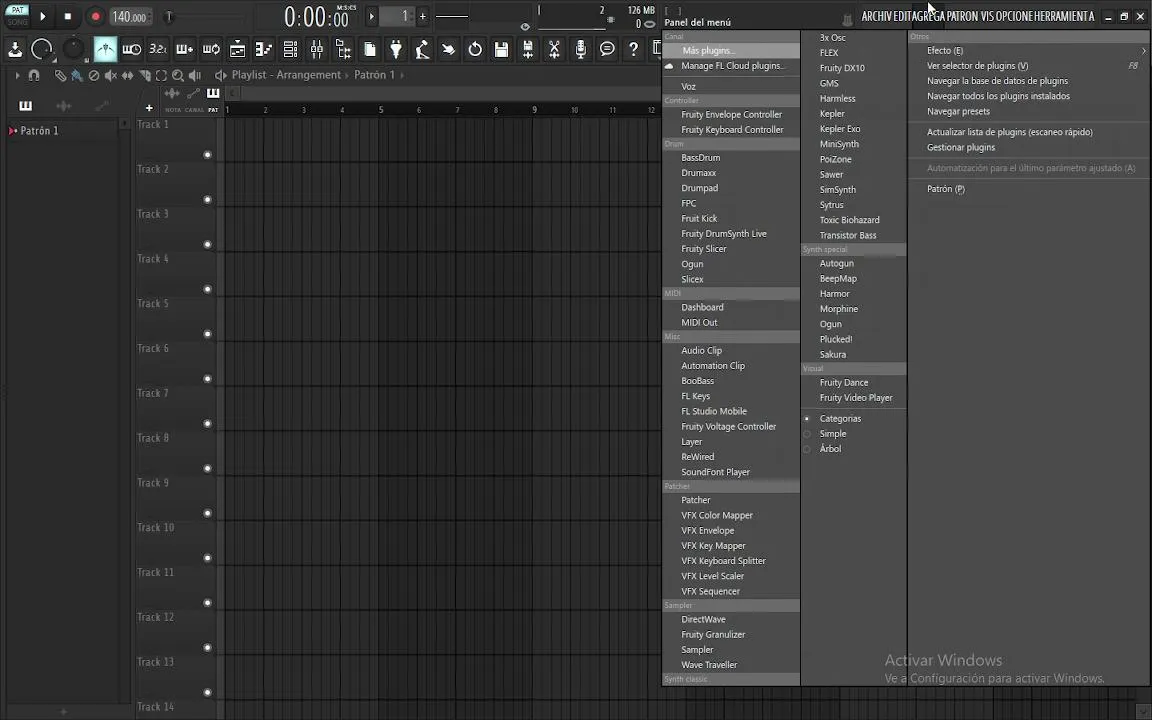The width and height of the screenshot is (1152, 720).
Task: Click the 140.000 tempo field
Action: pyautogui.click(x=129, y=16)
